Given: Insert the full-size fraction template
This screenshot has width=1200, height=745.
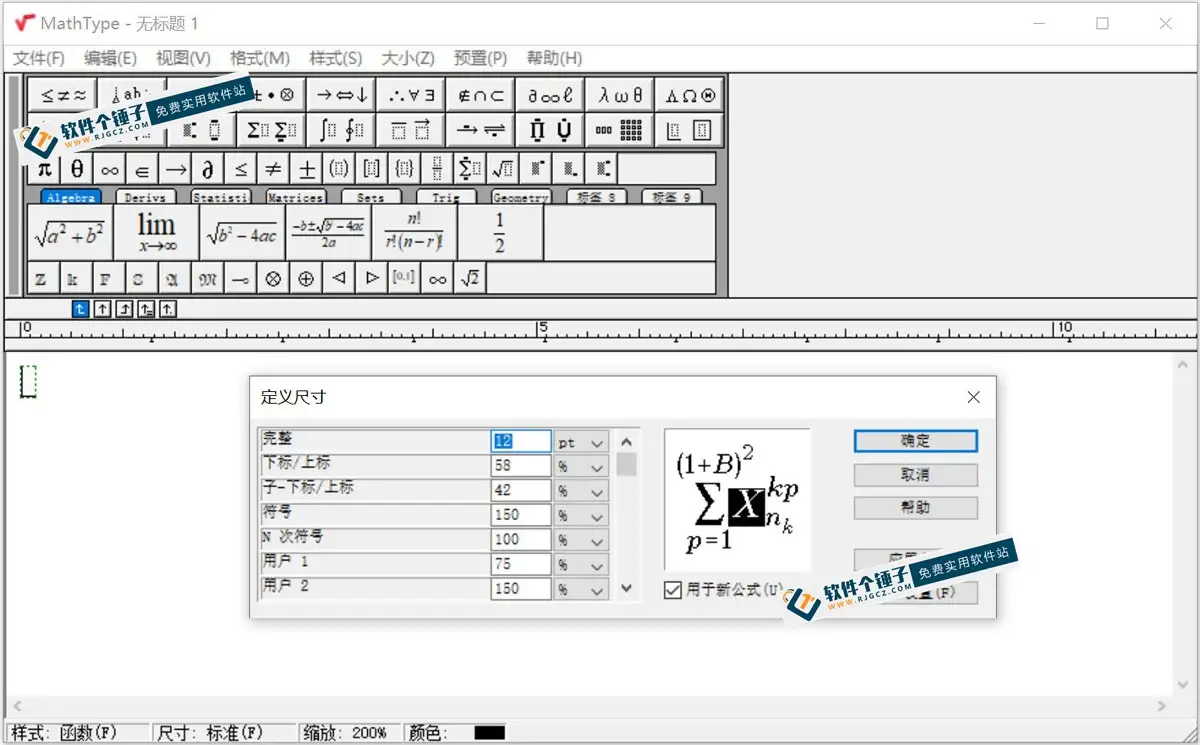Looking at the screenshot, I should coord(436,169).
